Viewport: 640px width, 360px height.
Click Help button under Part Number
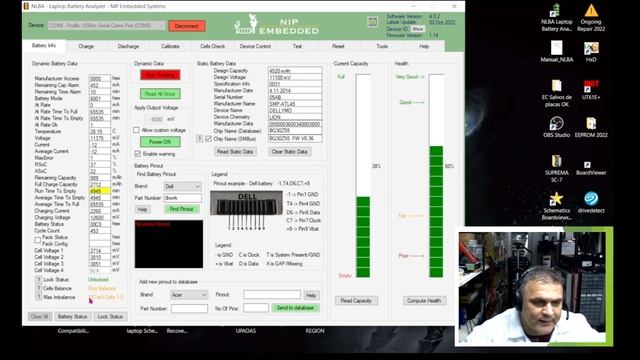coord(142,209)
